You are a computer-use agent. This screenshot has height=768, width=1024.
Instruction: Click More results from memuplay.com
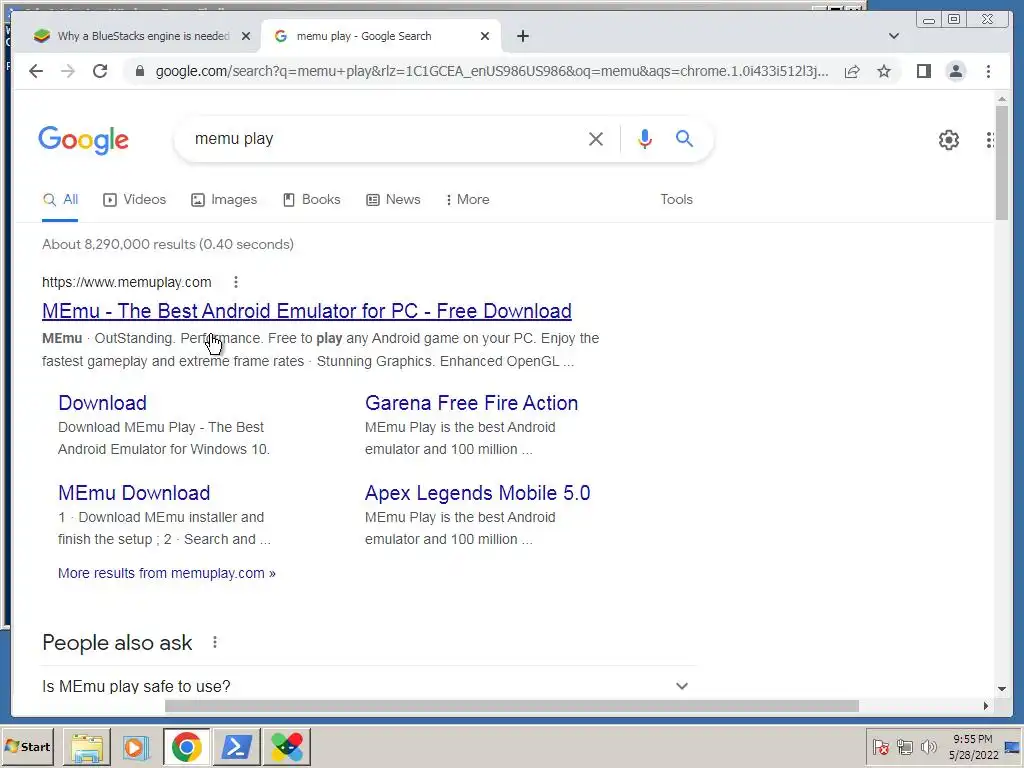coord(167,573)
